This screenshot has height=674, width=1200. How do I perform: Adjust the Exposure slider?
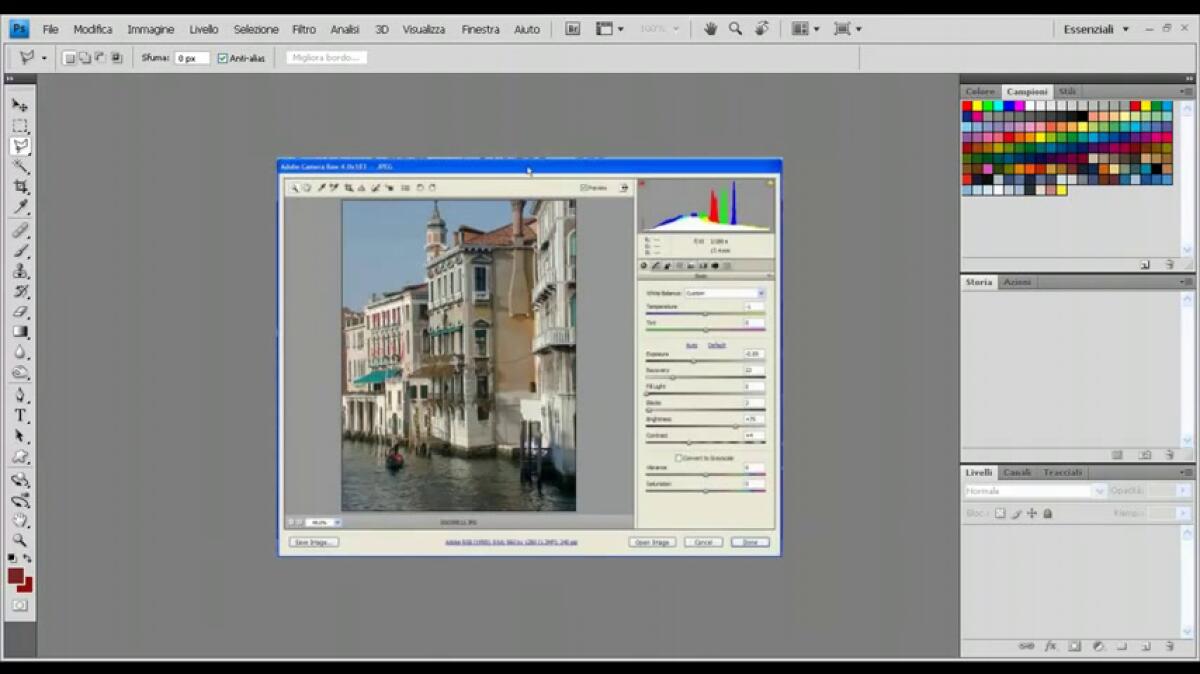pos(694,360)
